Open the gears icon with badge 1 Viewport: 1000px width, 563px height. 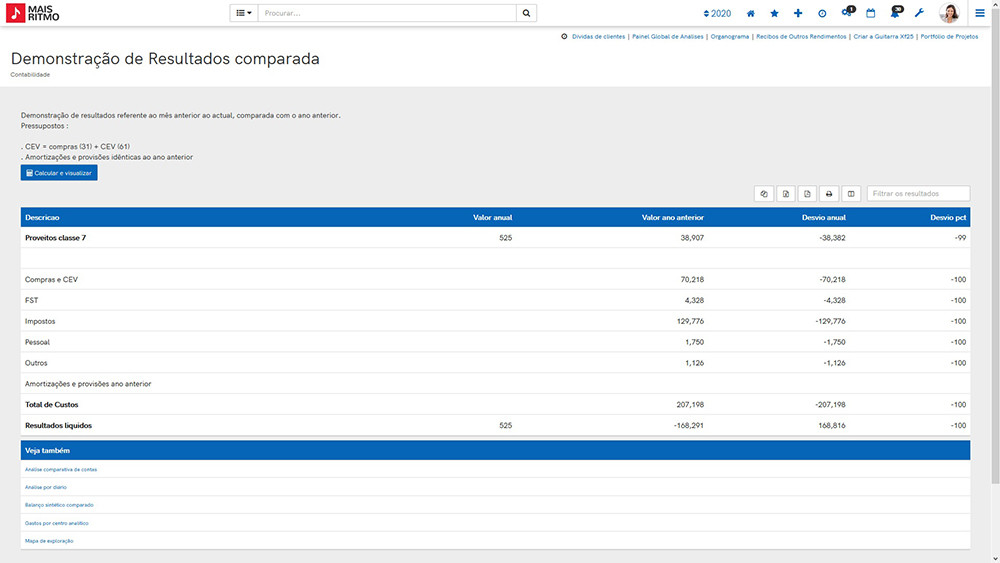tap(848, 12)
